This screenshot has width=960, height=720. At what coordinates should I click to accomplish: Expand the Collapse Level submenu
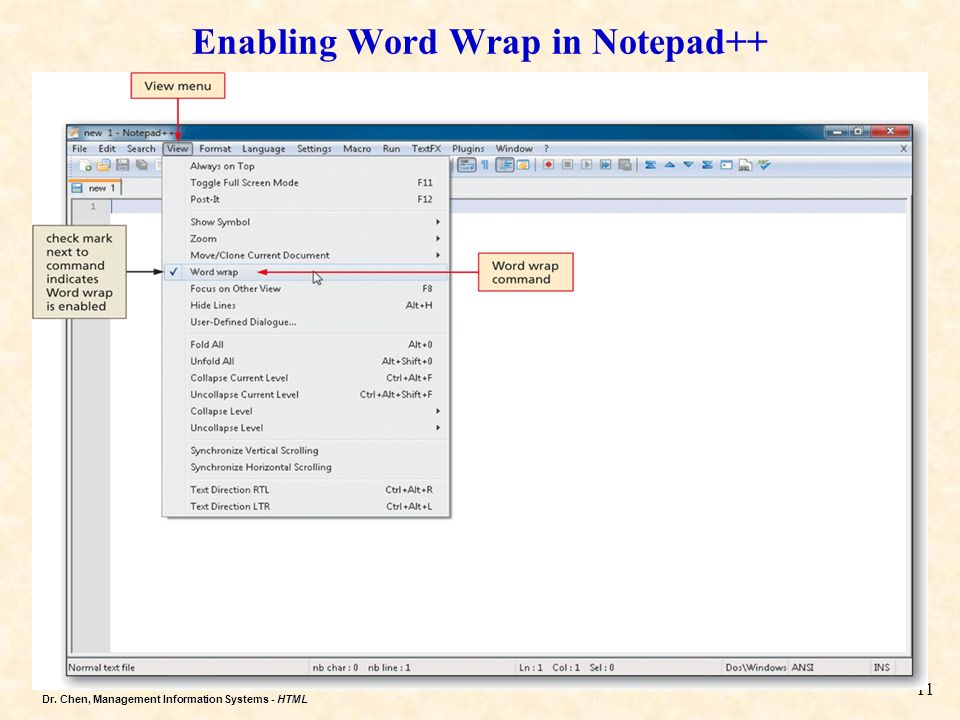coord(306,411)
